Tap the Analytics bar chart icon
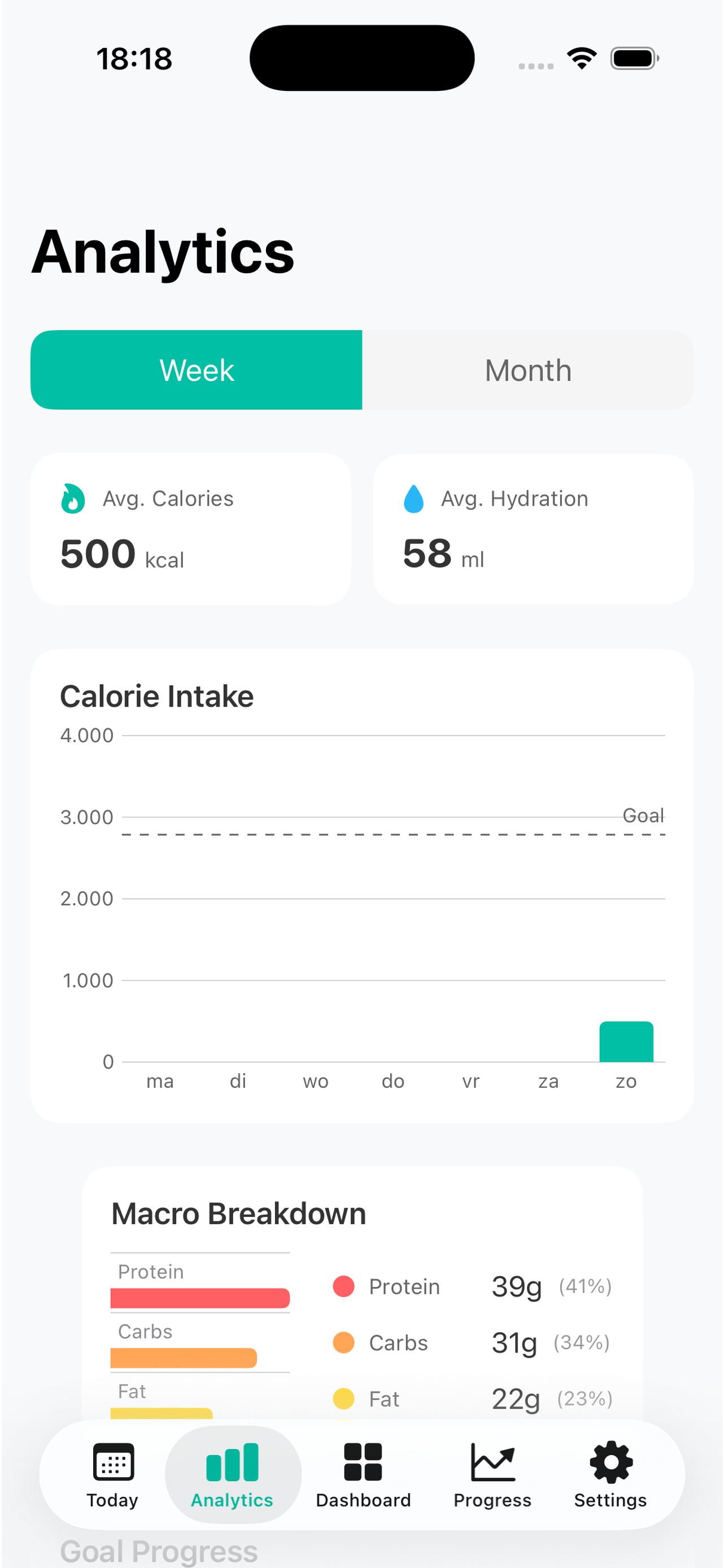This screenshot has width=725, height=1568. click(232, 1461)
